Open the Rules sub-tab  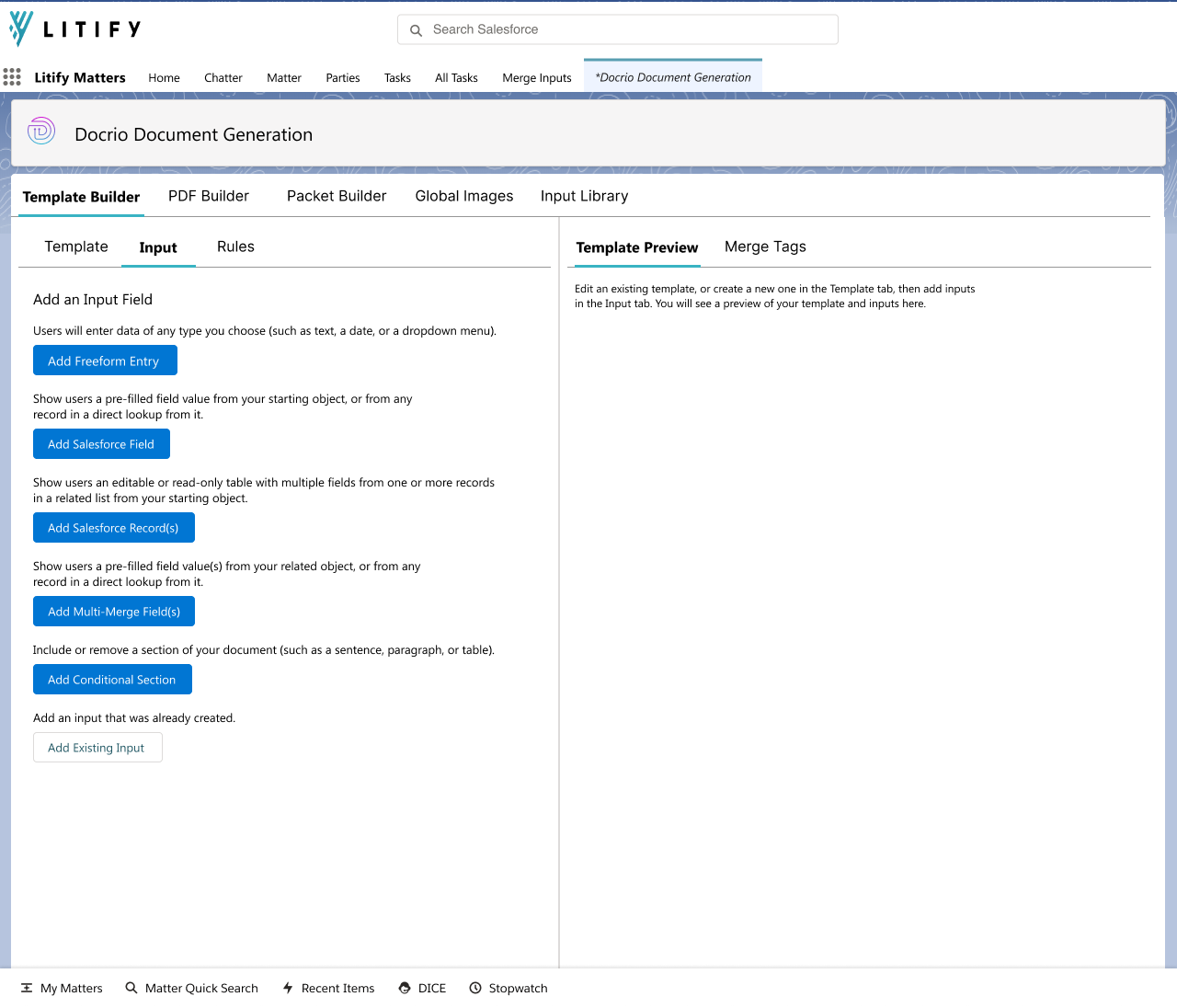[235, 246]
